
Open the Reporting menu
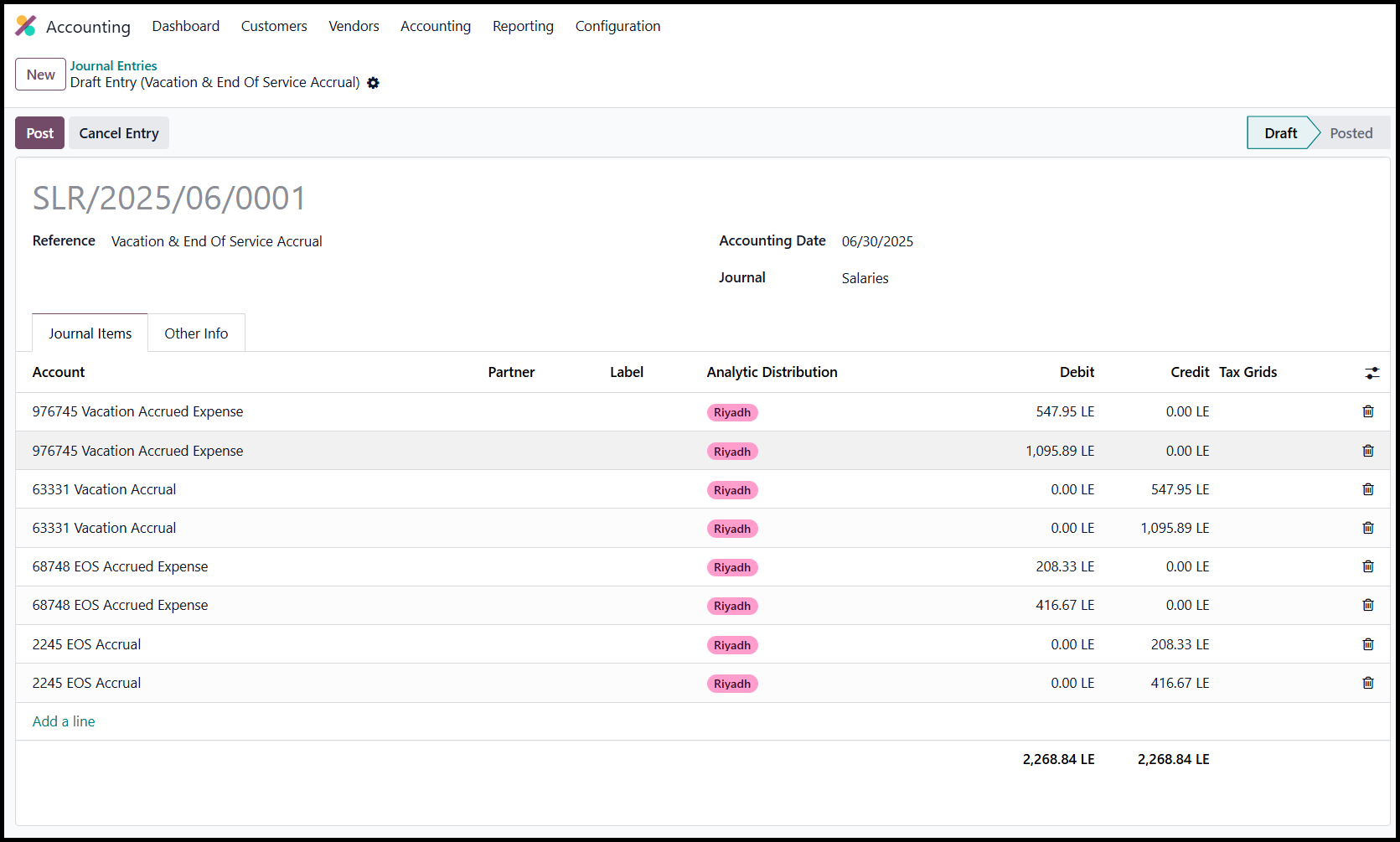point(523,26)
